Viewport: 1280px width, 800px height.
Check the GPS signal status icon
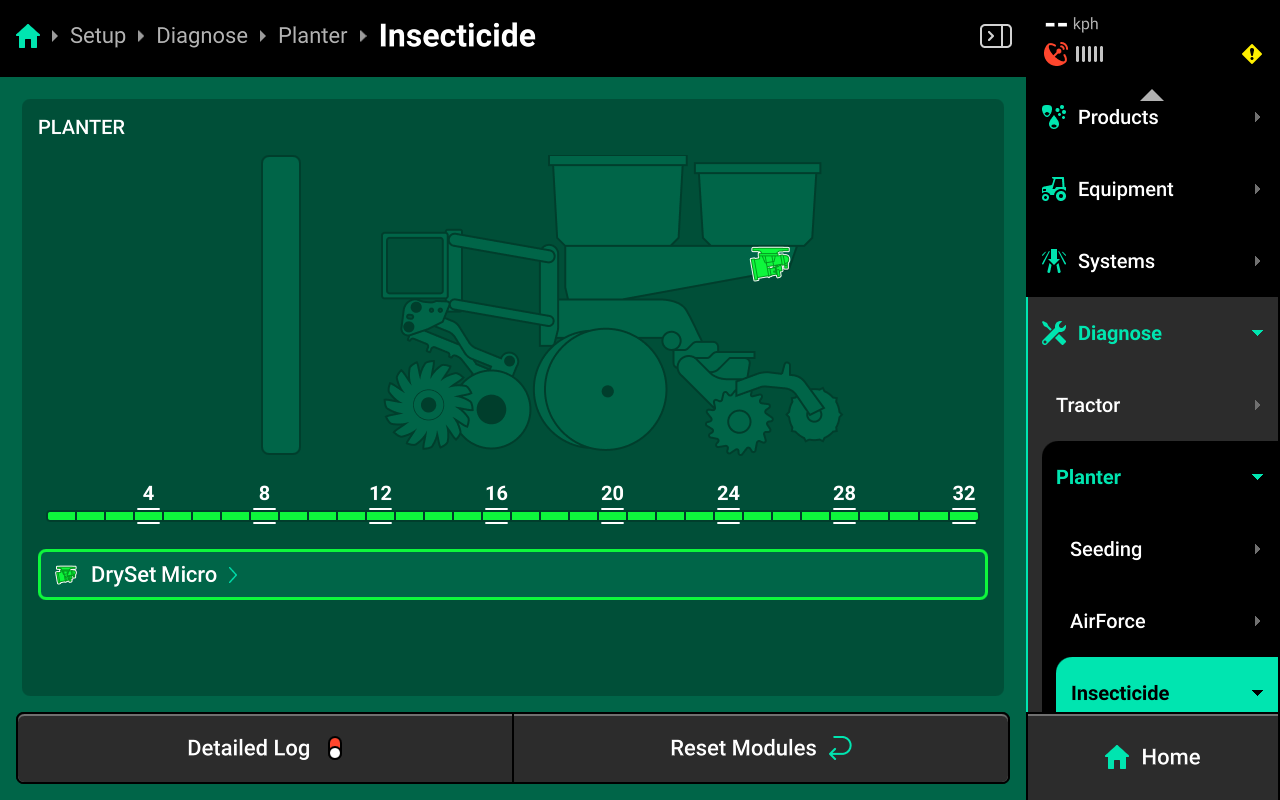(x=1056, y=54)
